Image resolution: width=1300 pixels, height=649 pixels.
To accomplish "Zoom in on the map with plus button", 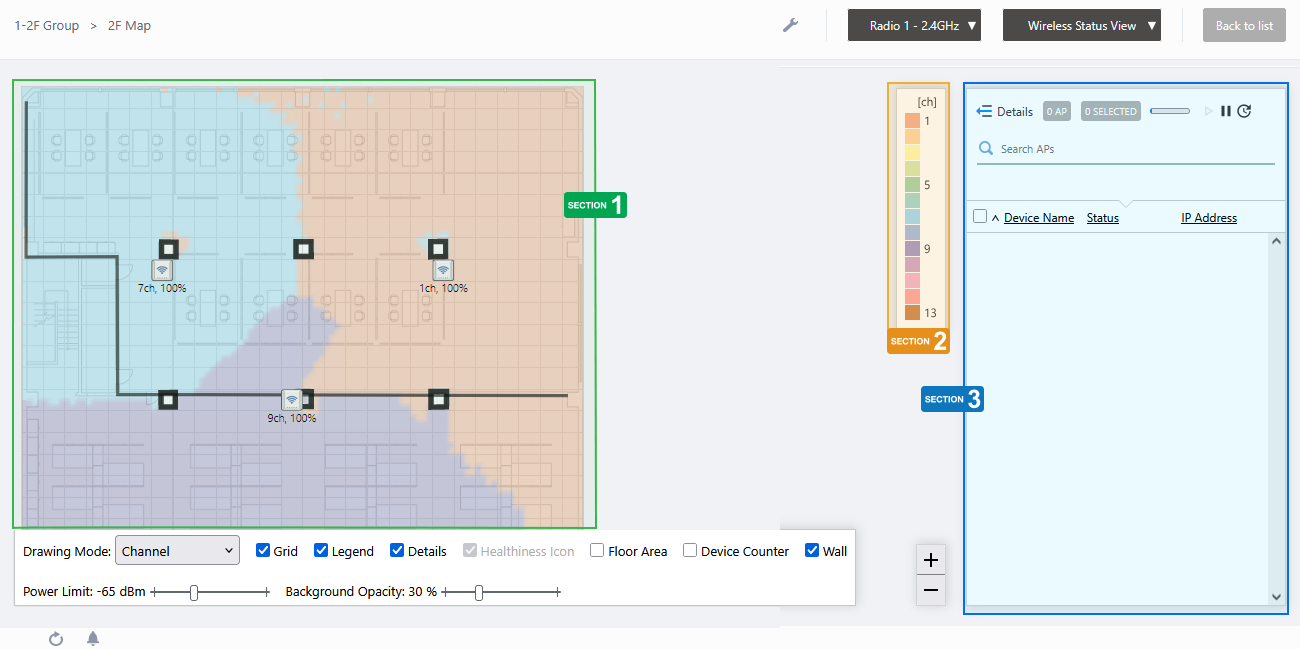I will pyautogui.click(x=931, y=560).
